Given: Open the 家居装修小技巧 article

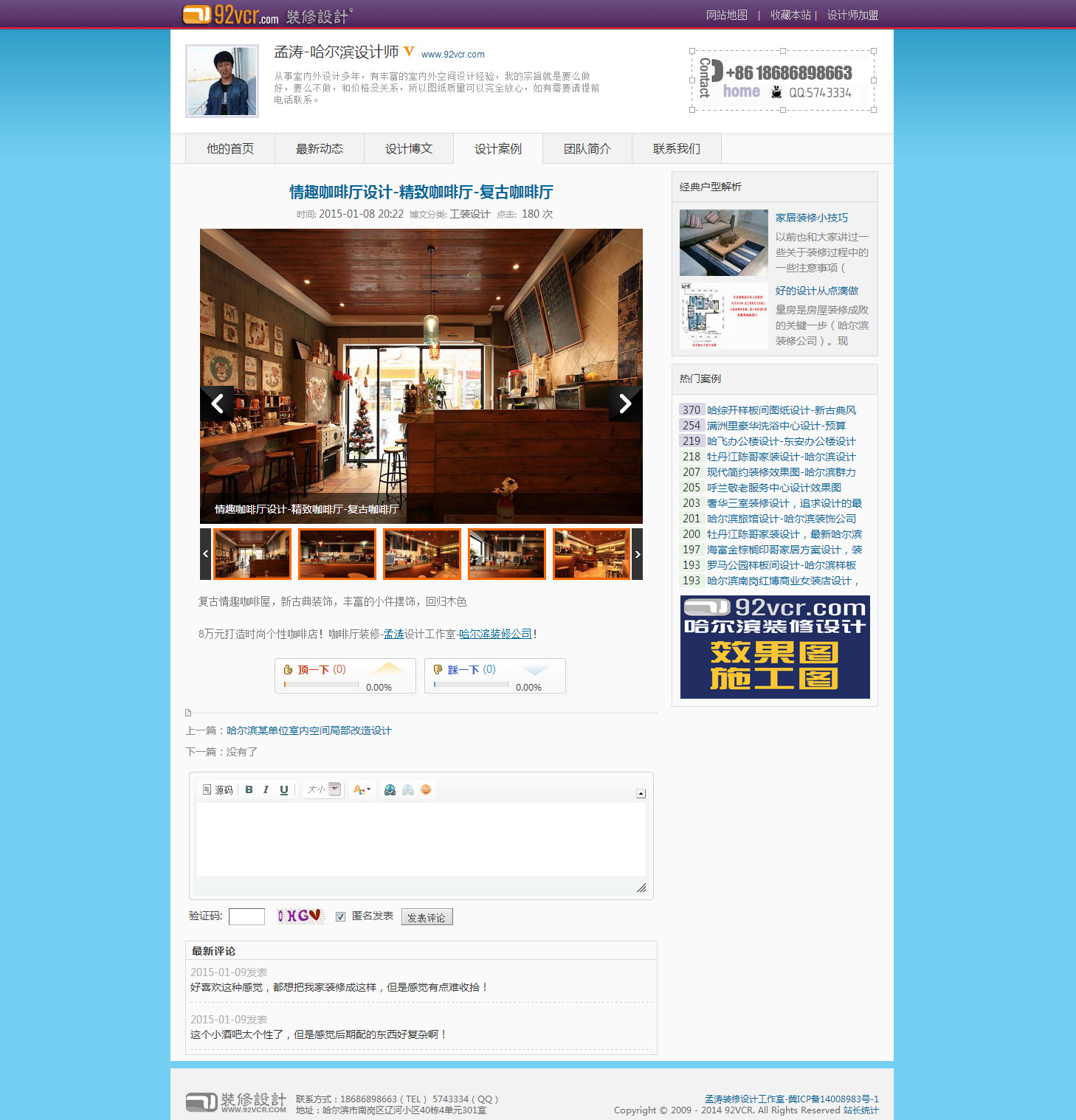Looking at the screenshot, I should 812,218.
